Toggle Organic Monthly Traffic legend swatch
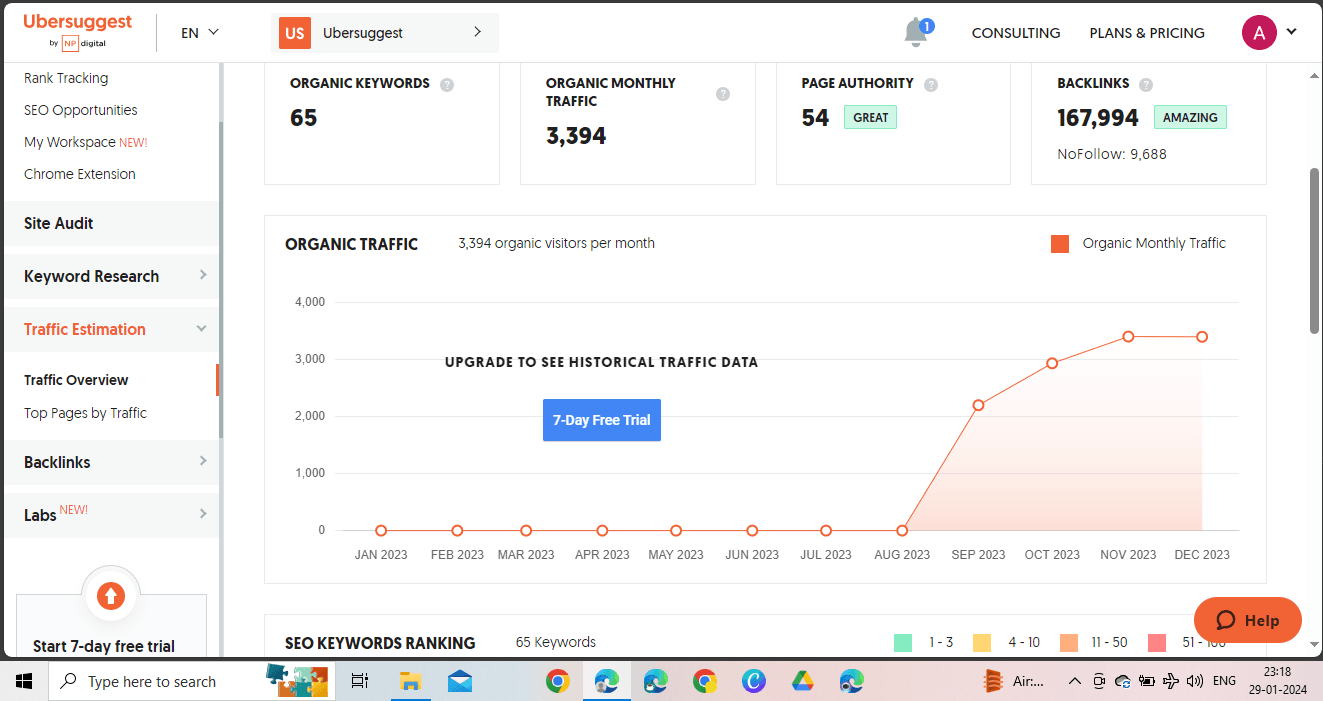The height and width of the screenshot is (701, 1323). pyautogui.click(x=1060, y=244)
